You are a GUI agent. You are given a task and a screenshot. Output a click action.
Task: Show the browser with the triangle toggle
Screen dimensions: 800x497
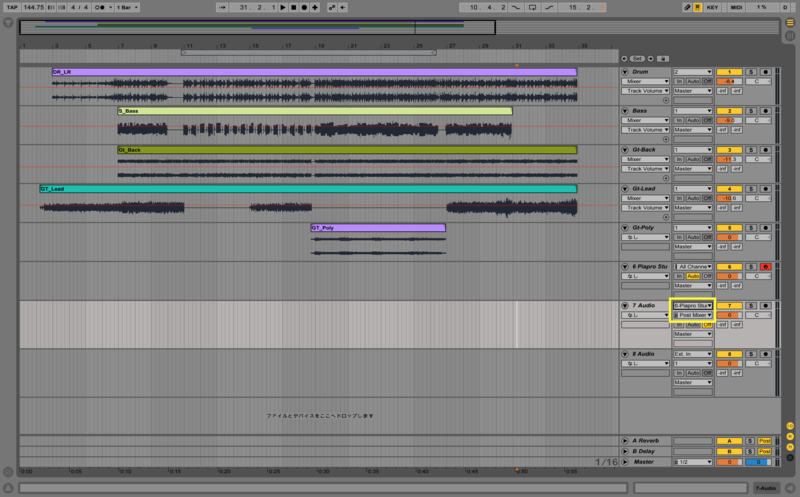(8, 23)
